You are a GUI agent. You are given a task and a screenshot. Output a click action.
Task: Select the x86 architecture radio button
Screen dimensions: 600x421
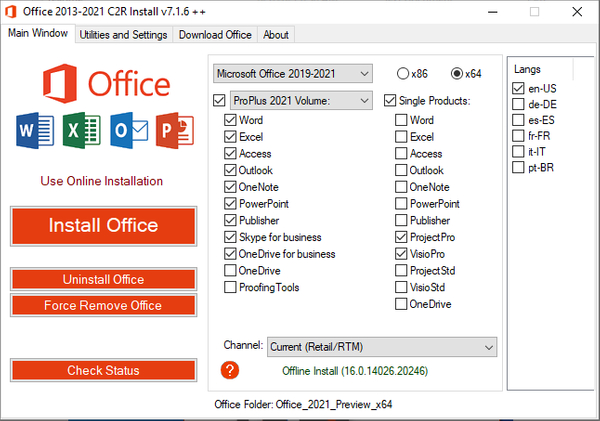pyautogui.click(x=403, y=73)
